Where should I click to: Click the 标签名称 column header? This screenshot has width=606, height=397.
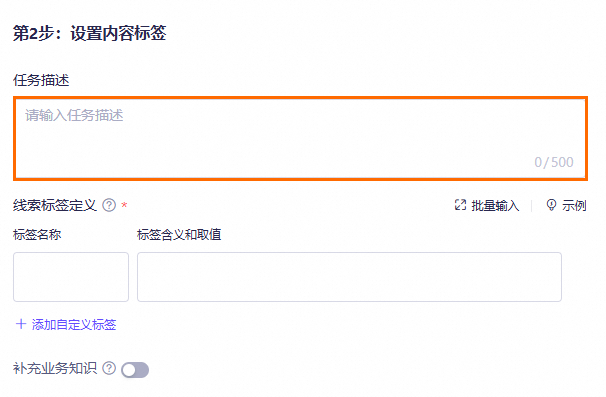37,235
